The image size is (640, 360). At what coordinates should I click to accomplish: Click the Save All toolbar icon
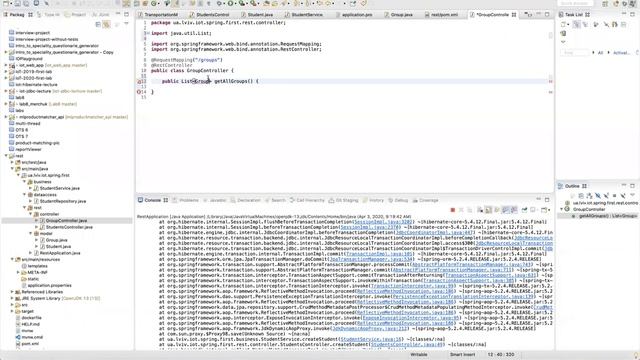(26, 3)
